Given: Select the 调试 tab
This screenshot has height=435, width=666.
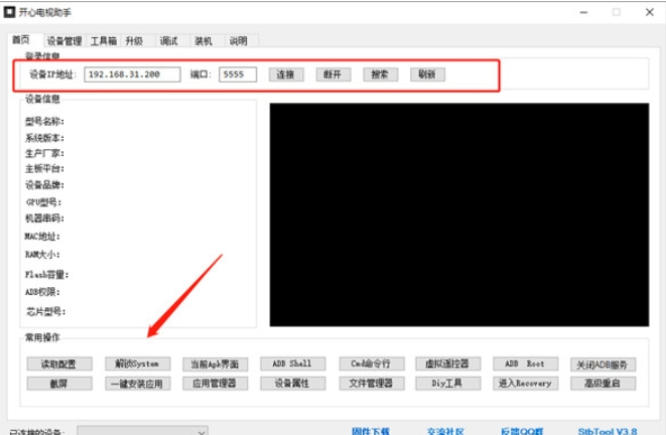Looking at the screenshot, I should 169,41.
